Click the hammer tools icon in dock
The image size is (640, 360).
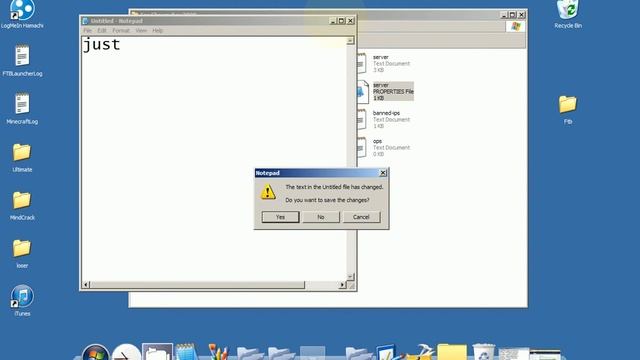pos(420,352)
